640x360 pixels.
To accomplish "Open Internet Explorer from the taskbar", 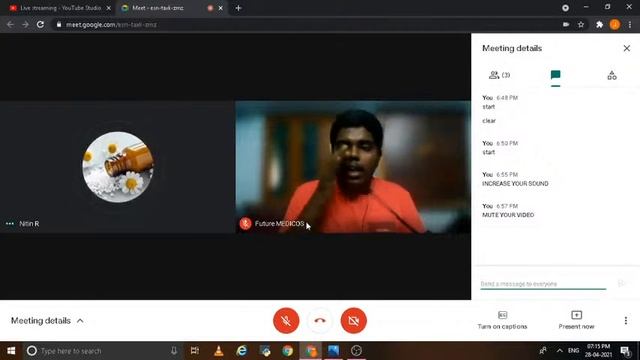I will (242, 351).
